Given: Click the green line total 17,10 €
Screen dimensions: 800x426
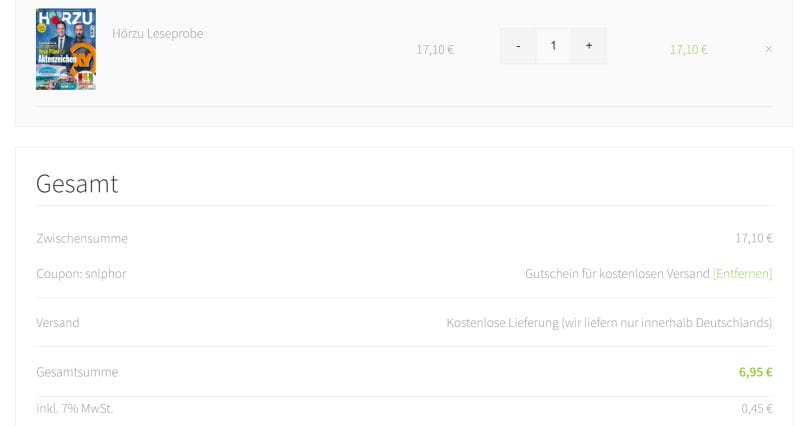Looking at the screenshot, I should pos(688,49).
